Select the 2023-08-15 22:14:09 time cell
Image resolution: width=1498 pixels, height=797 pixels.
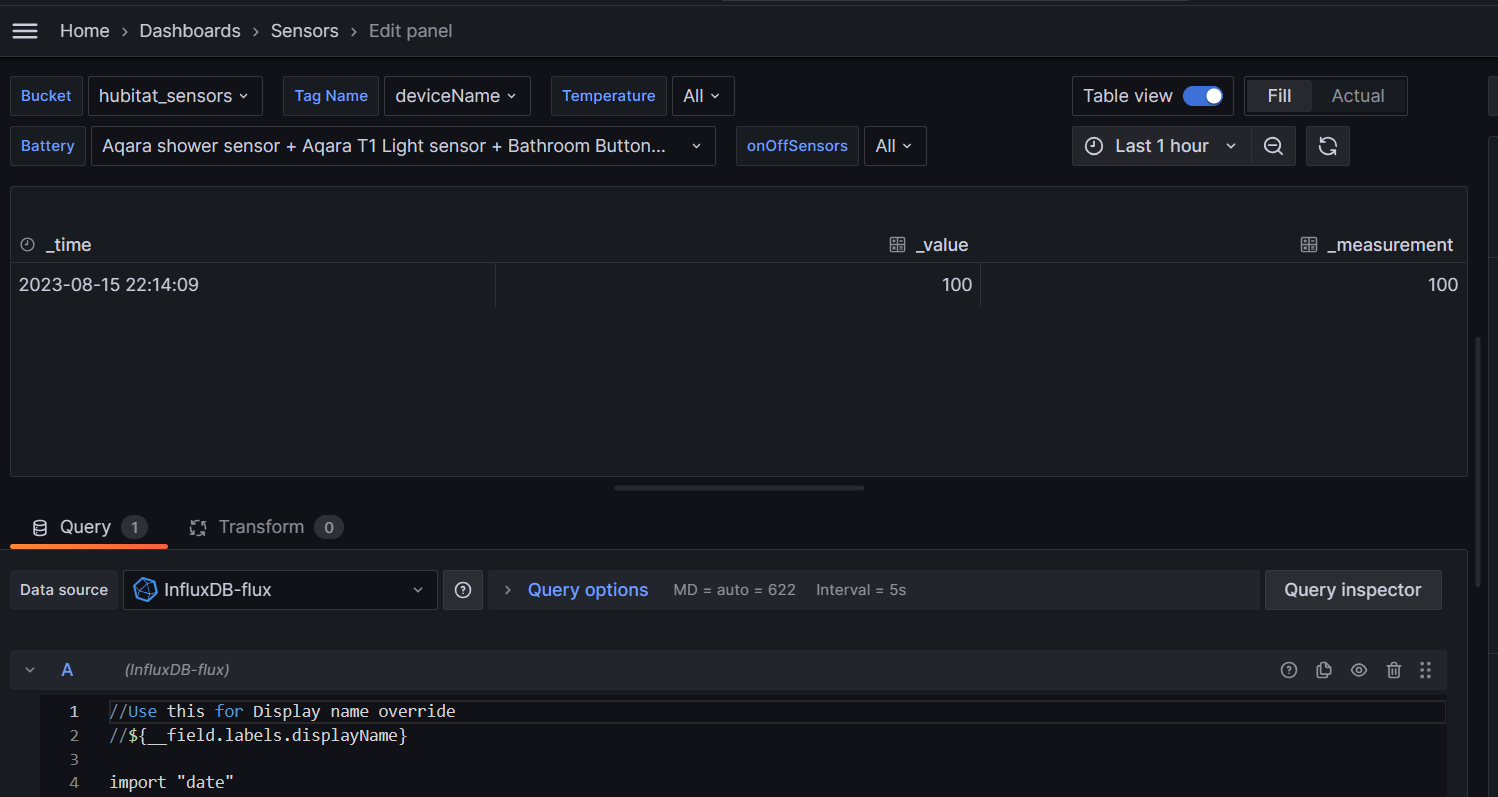click(253, 285)
